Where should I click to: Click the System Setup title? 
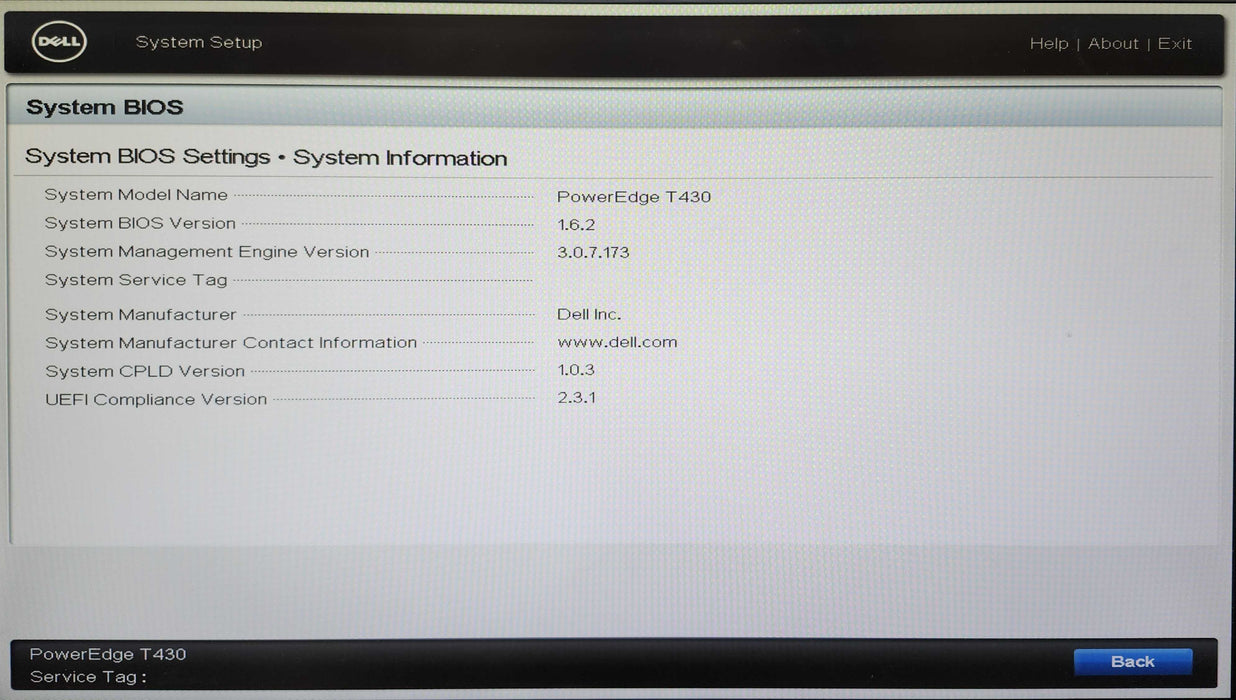coord(199,43)
